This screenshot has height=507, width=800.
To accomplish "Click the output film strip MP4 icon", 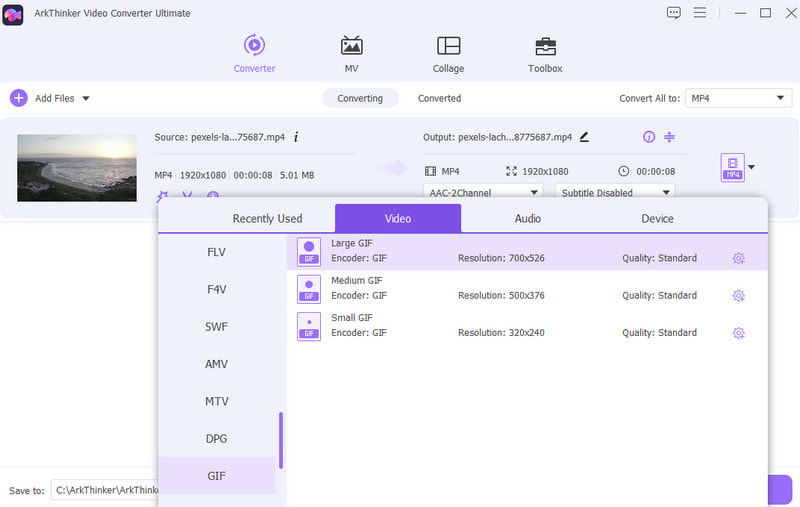I will 431,171.
